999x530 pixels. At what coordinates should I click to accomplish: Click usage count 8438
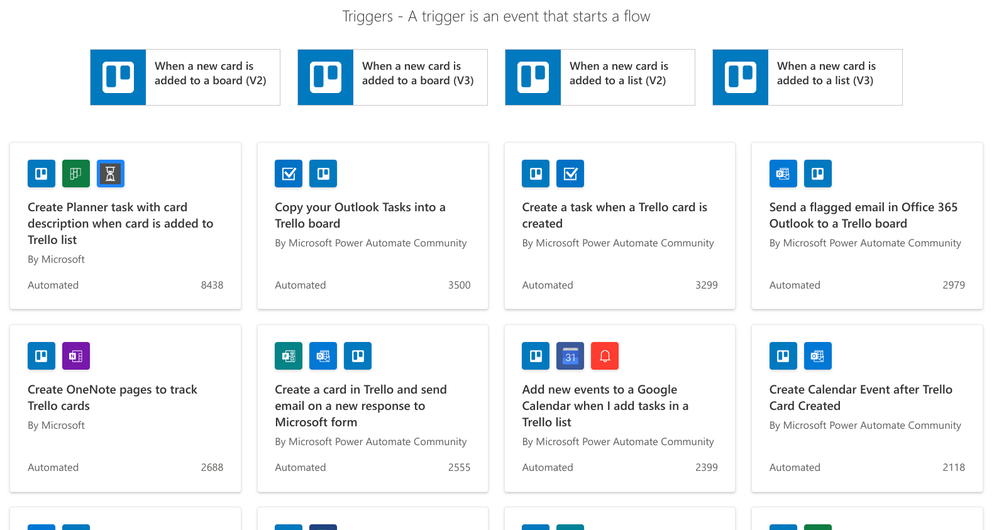click(212, 285)
